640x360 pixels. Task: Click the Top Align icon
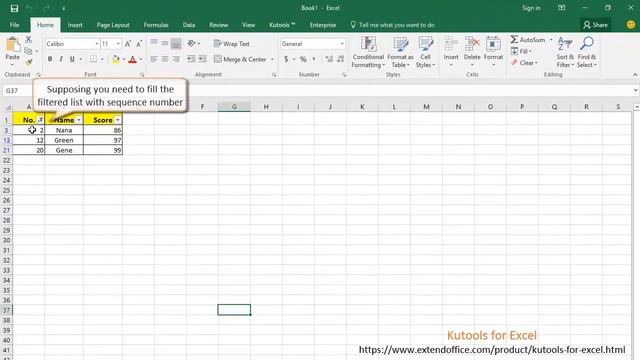click(x=154, y=43)
